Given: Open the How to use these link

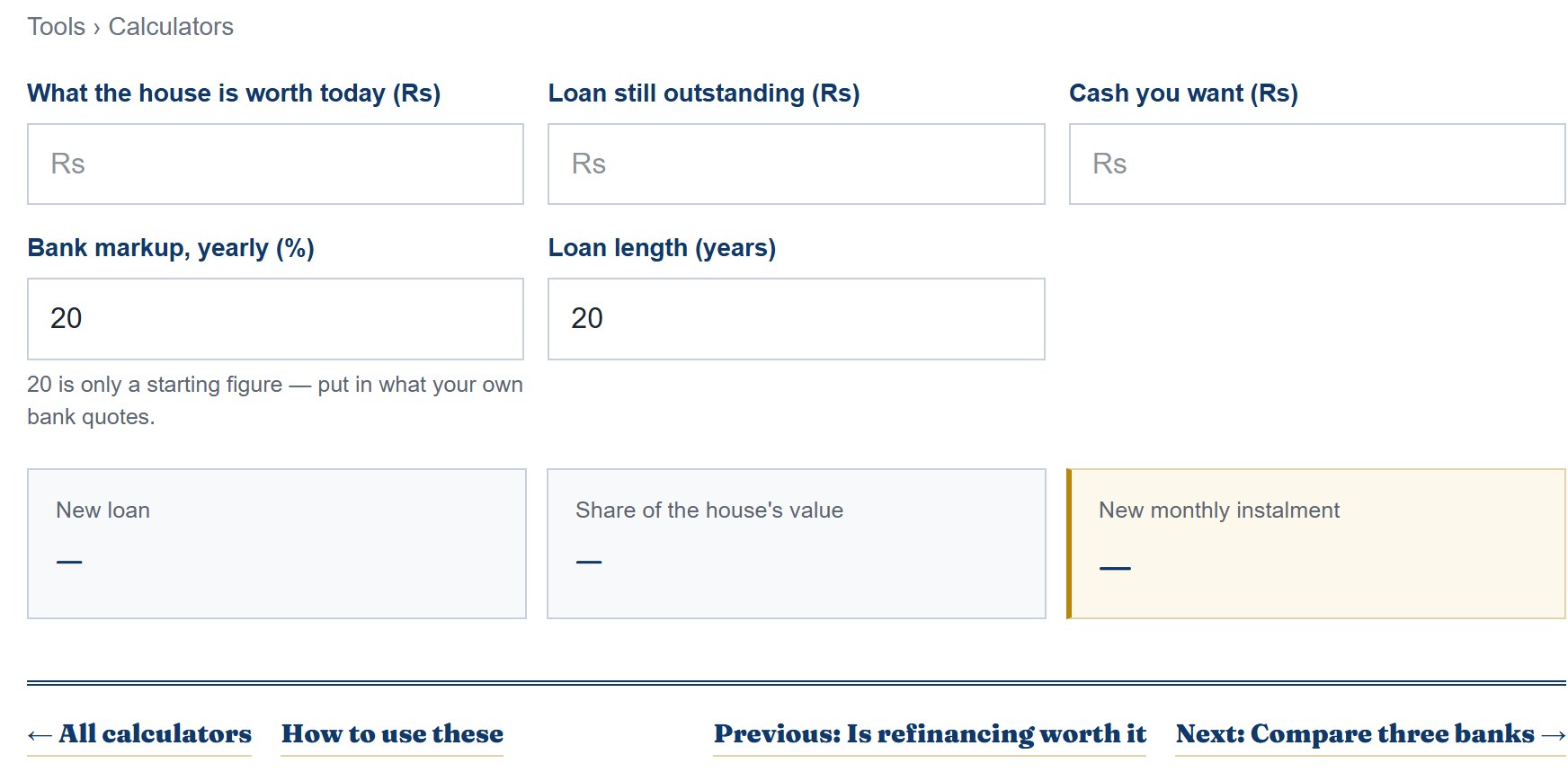Looking at the screenshot, I should point(392,734).
